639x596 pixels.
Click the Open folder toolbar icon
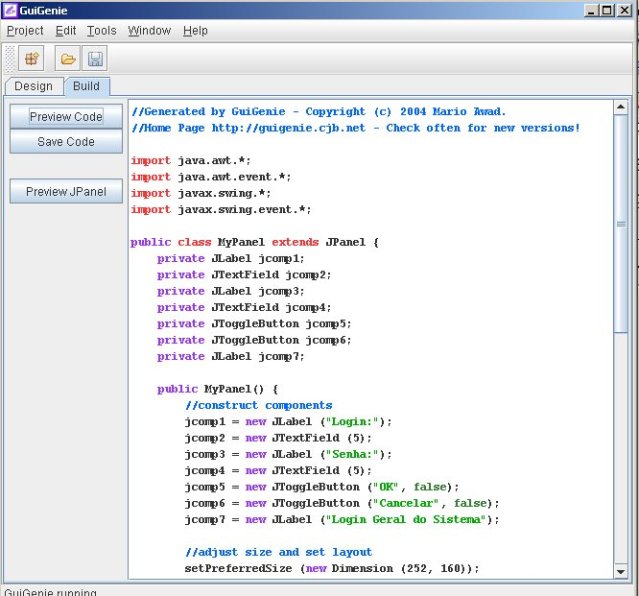click(x=68, y=59)
